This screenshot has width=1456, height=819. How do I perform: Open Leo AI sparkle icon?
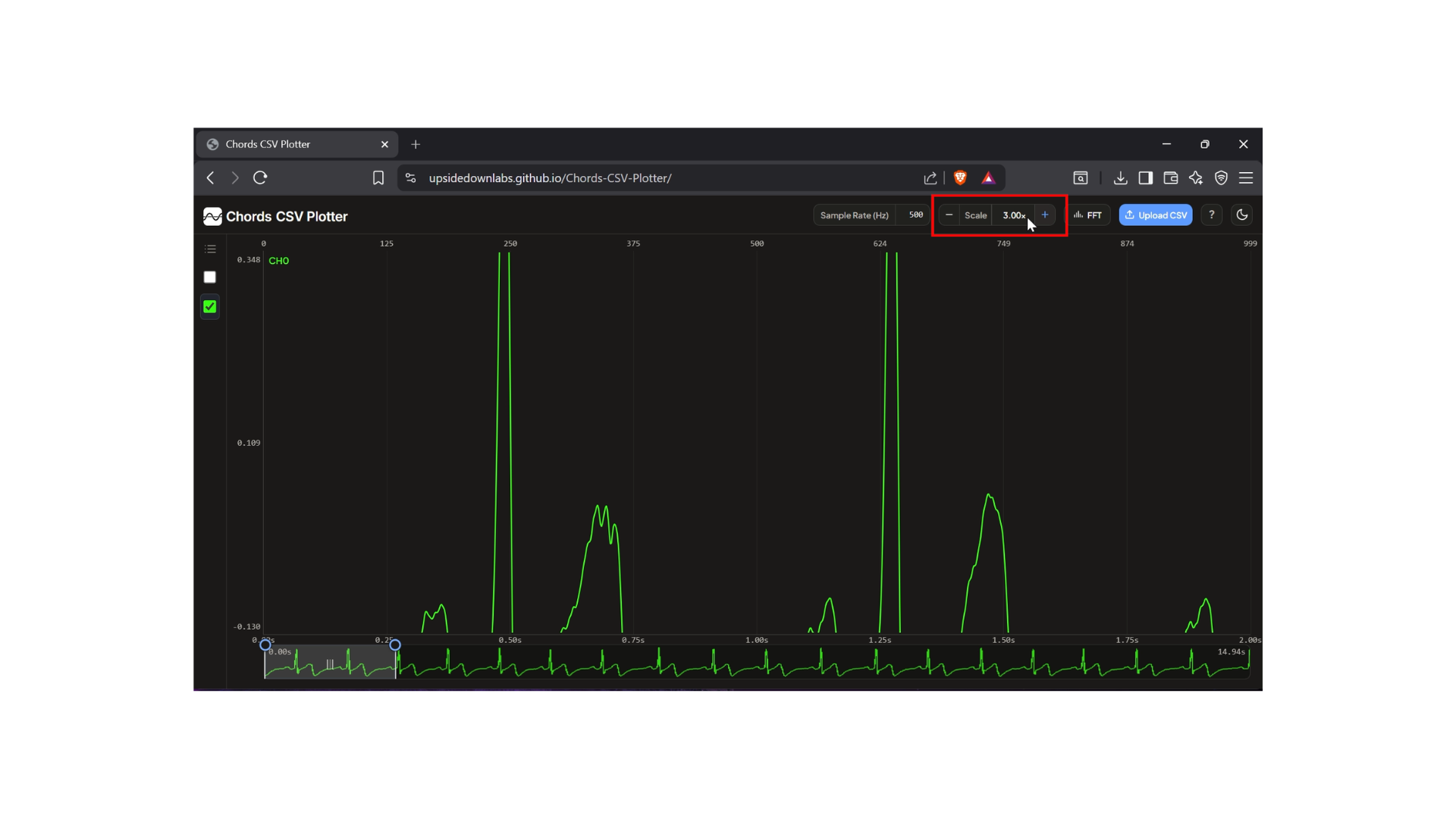pos(1196,178)
